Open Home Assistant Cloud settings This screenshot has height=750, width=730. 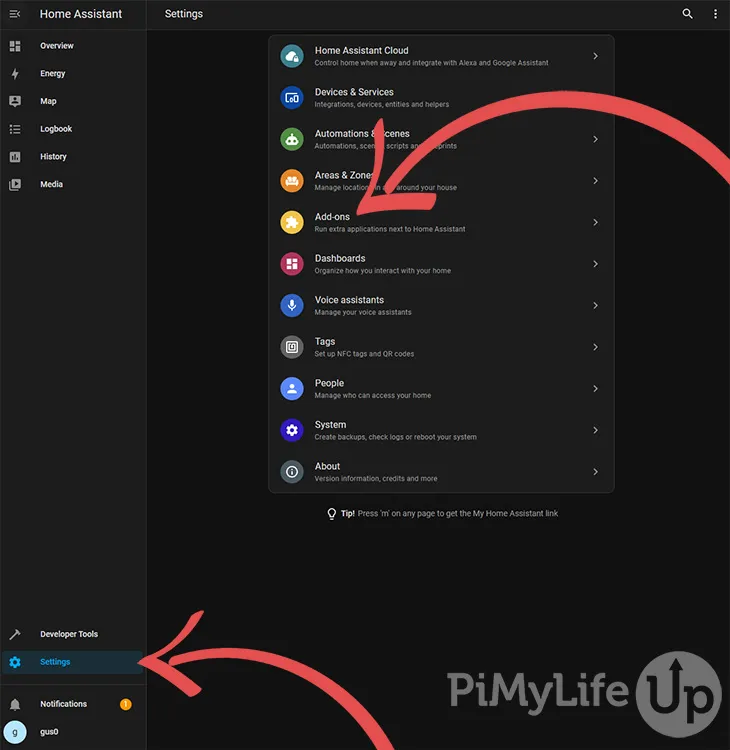(x=362, y=51)
